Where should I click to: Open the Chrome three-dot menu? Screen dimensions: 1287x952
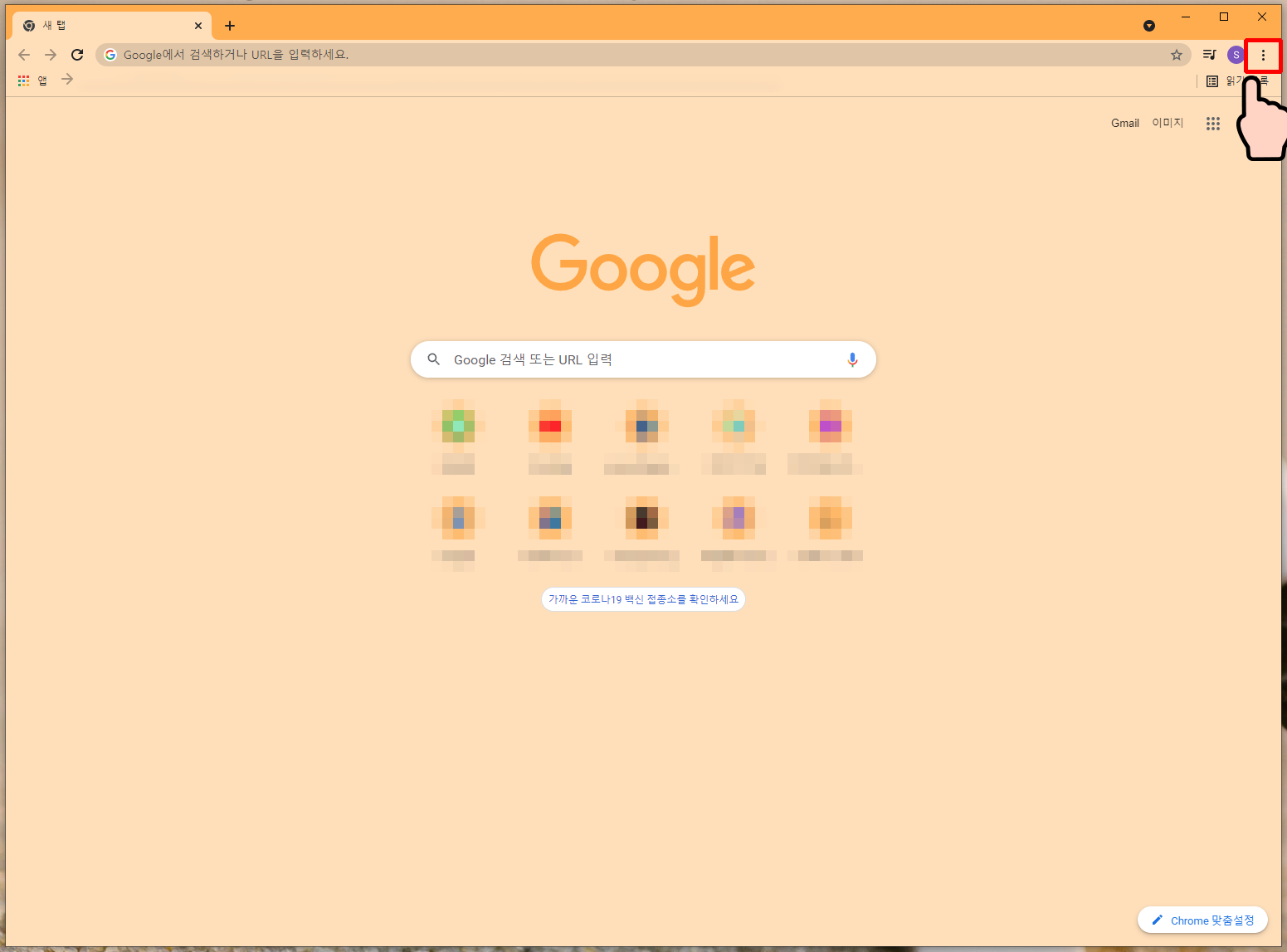pyautogui.click(x=1263, y=56)
